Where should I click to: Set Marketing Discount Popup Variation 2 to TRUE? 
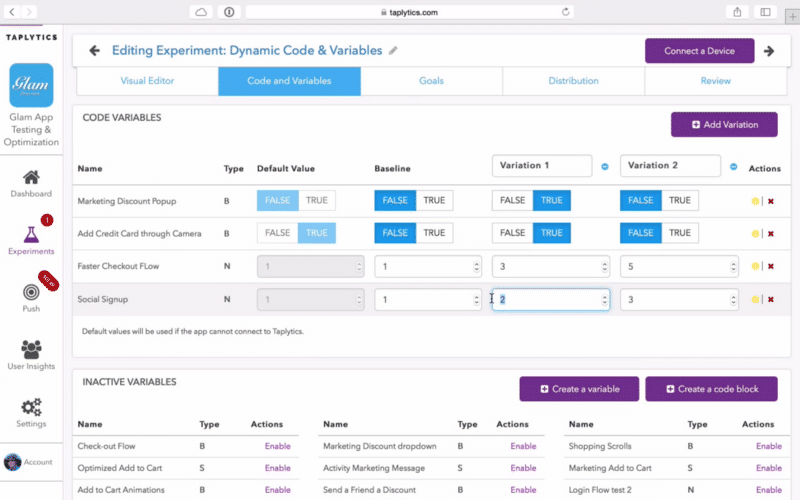point(680,201)
